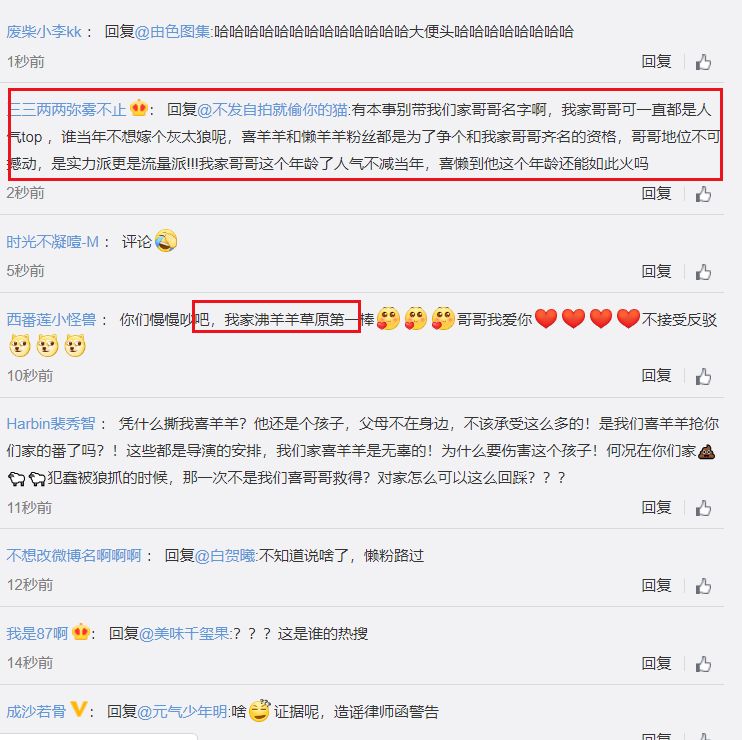Viewport: 742px width, 740px height.
Task: Open the mentioned user @元气少年明
Action: tap(183, 712)
